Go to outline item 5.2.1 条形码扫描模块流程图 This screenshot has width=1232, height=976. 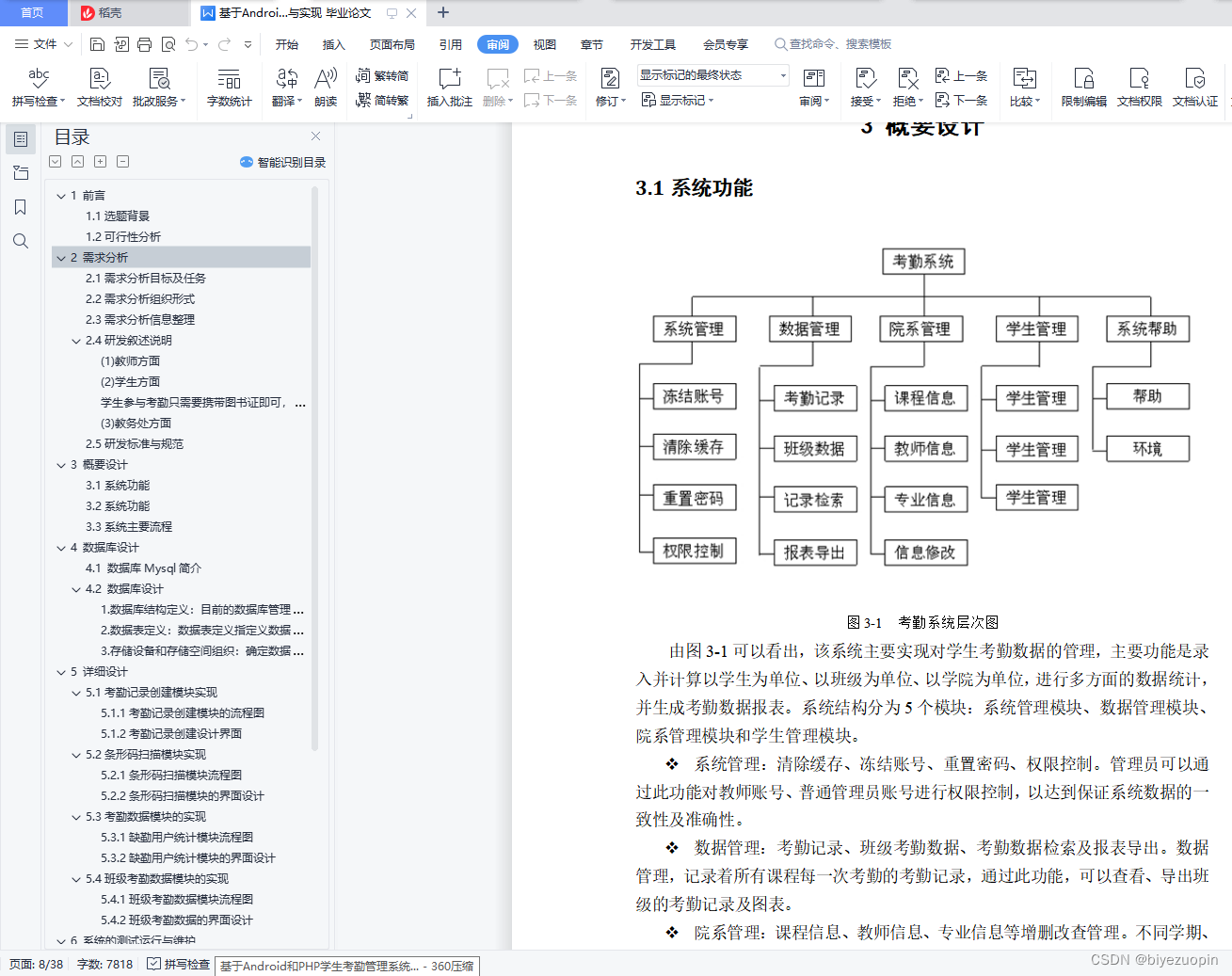pos(171,776)
